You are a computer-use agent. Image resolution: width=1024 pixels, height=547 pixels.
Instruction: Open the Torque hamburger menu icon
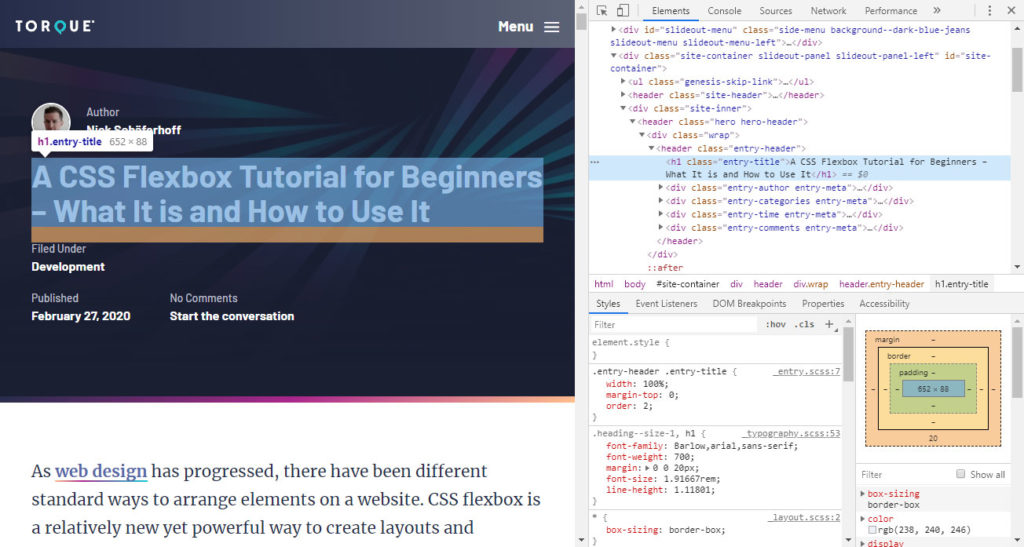click(x=552, y=27)
